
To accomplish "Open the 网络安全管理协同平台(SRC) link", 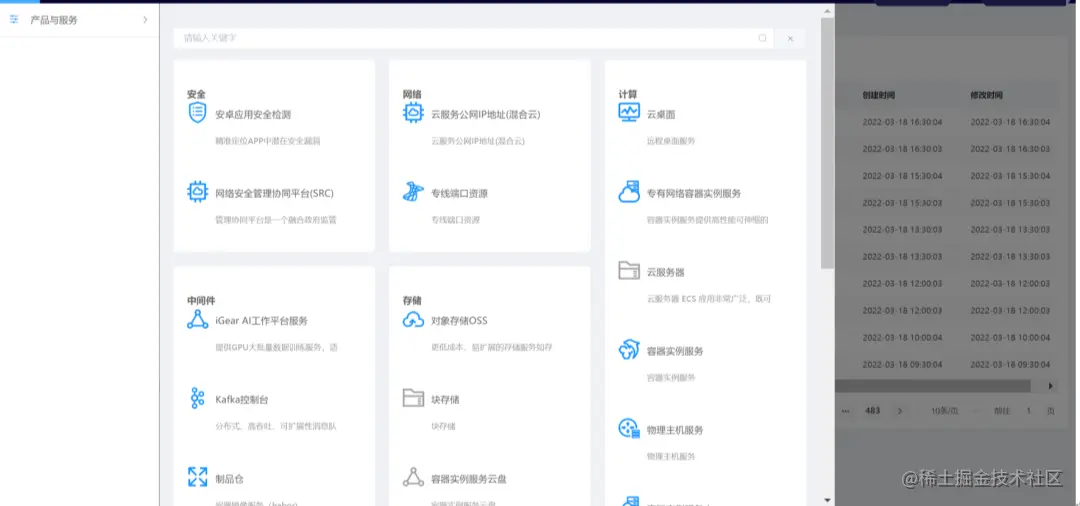I will click(274, 193).
